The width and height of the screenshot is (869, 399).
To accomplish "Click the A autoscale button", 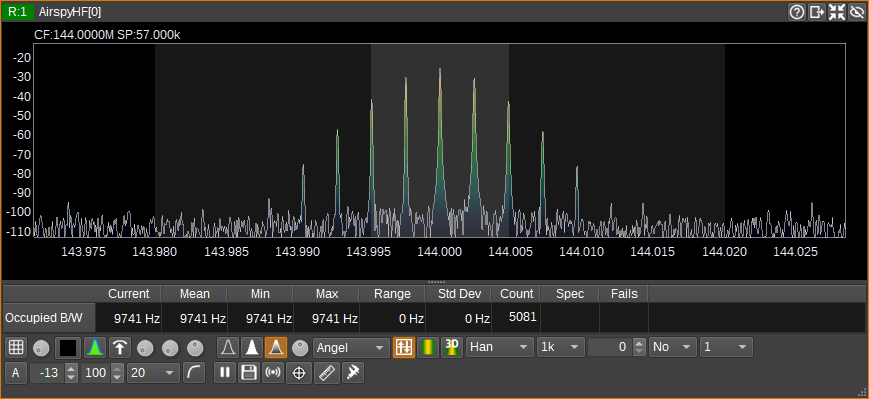I will (16, 373).
